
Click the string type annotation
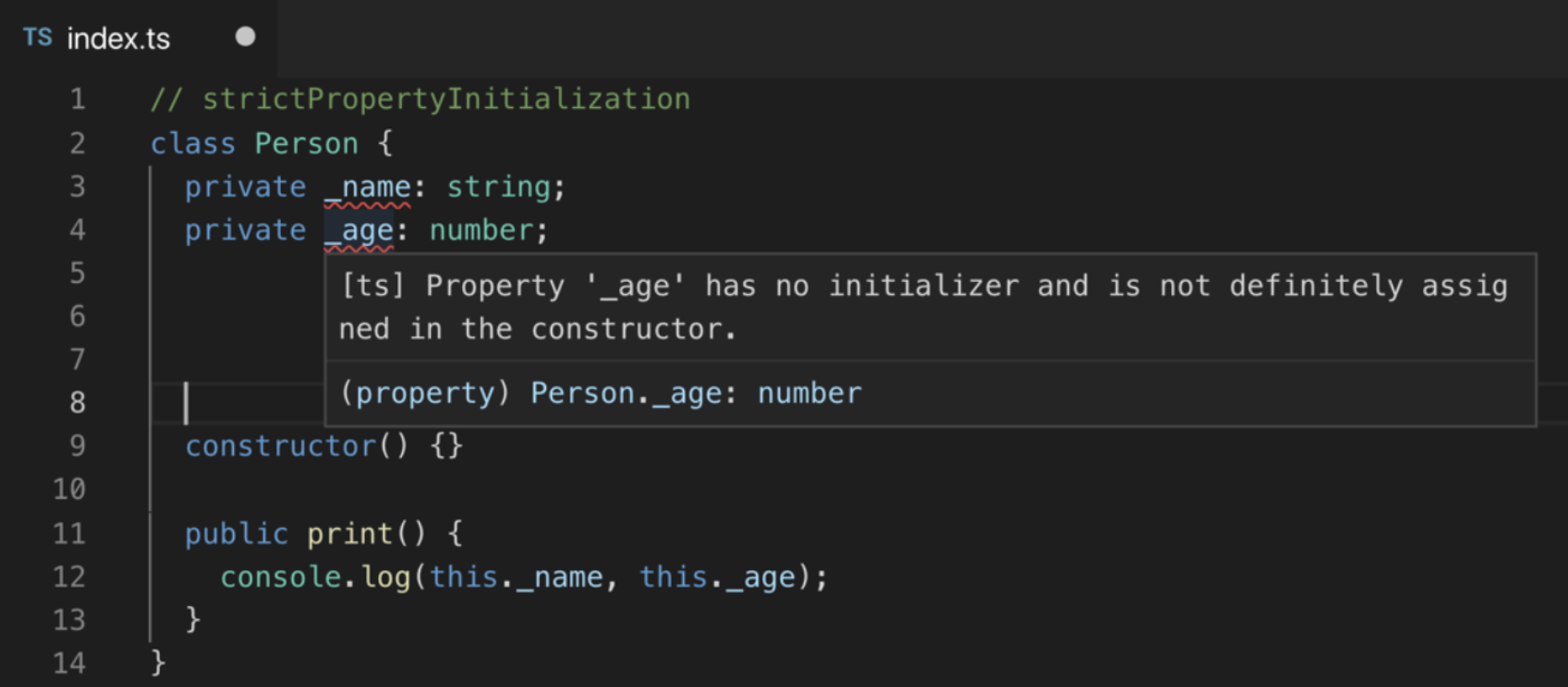click(x=499, y=187)
